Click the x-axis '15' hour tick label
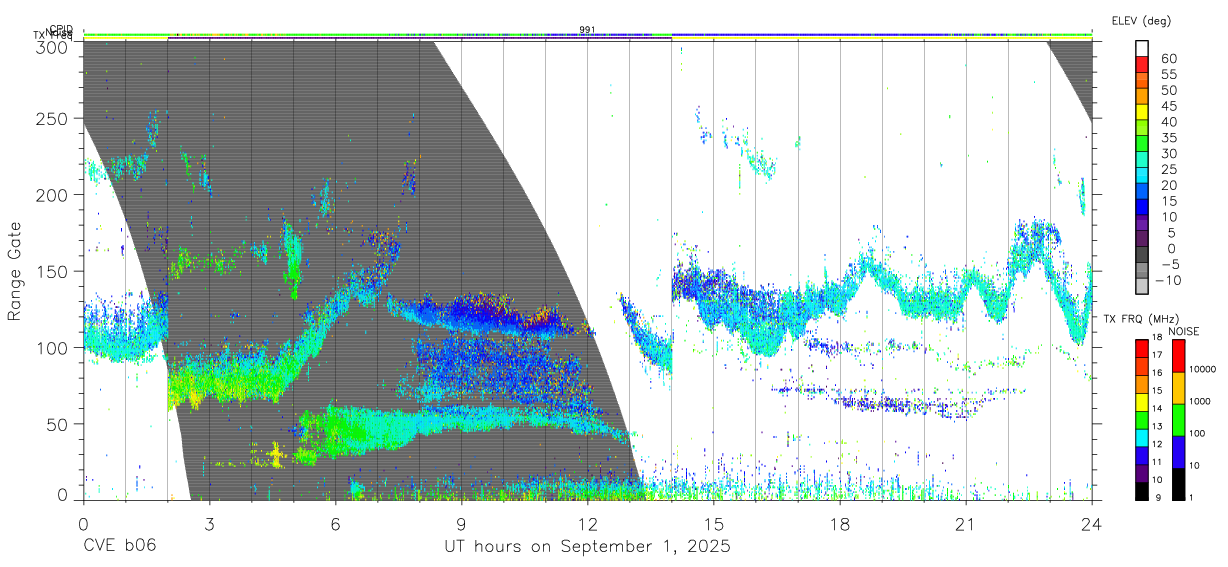The image size is (1228, 567). coord(713,524)
